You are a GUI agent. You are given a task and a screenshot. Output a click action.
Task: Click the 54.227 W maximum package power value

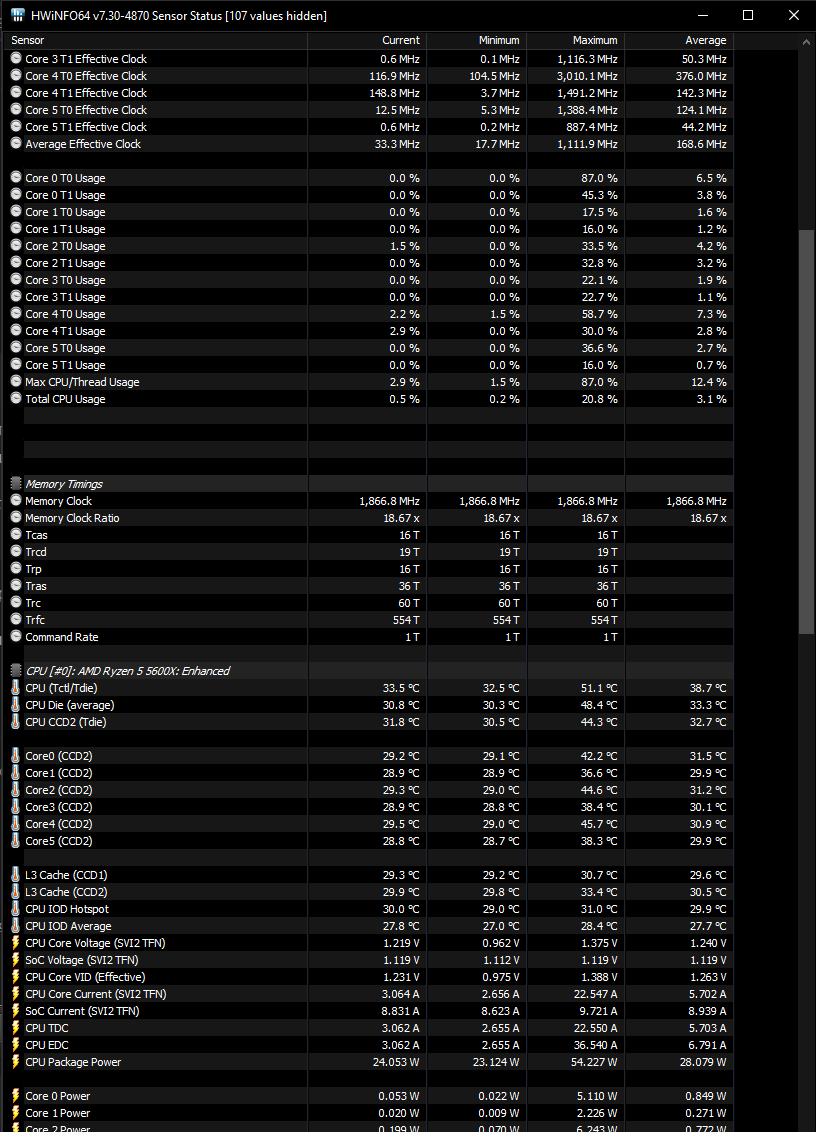594,1061
